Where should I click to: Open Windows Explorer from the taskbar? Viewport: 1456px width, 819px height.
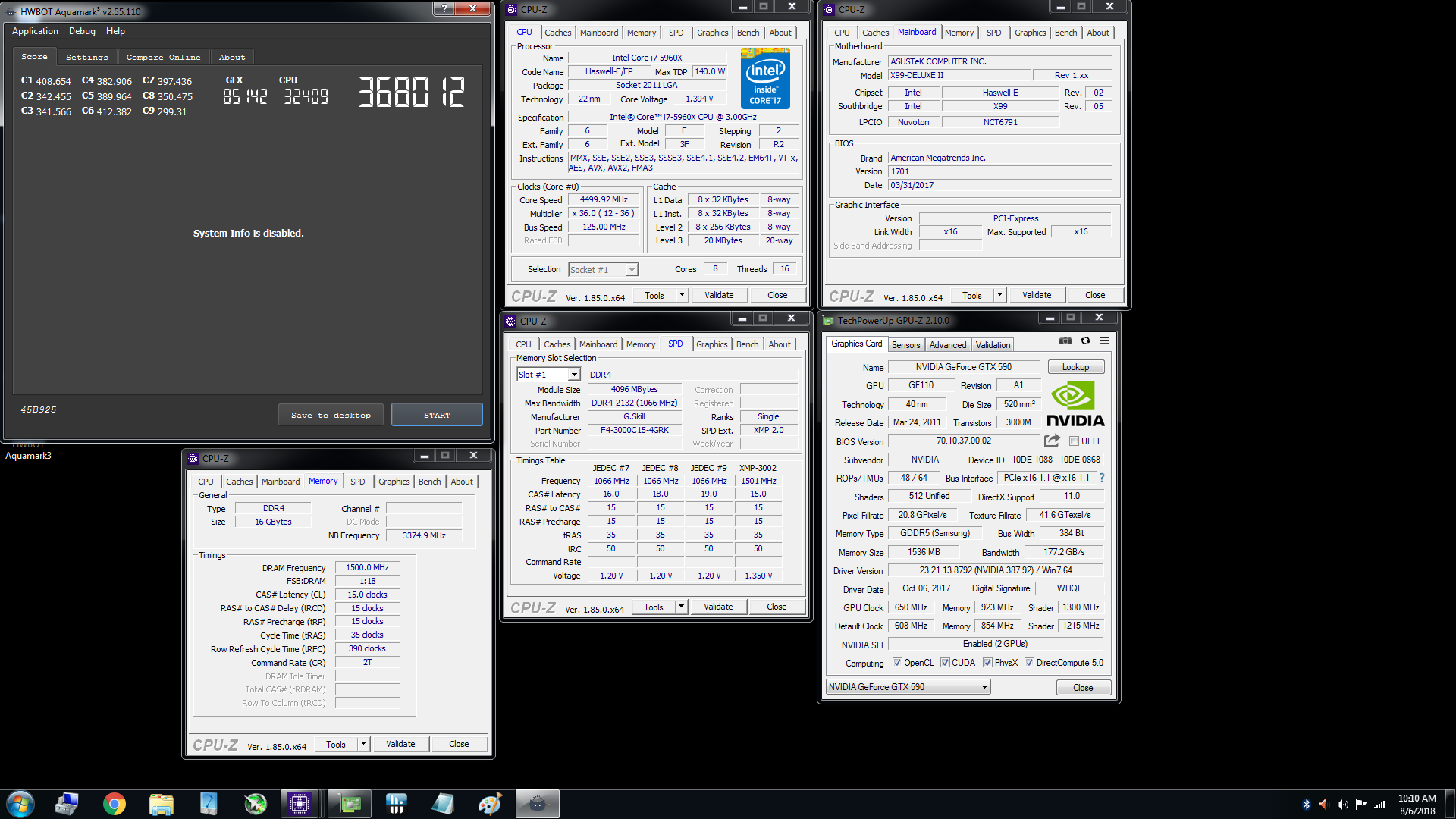pos(162,804)
